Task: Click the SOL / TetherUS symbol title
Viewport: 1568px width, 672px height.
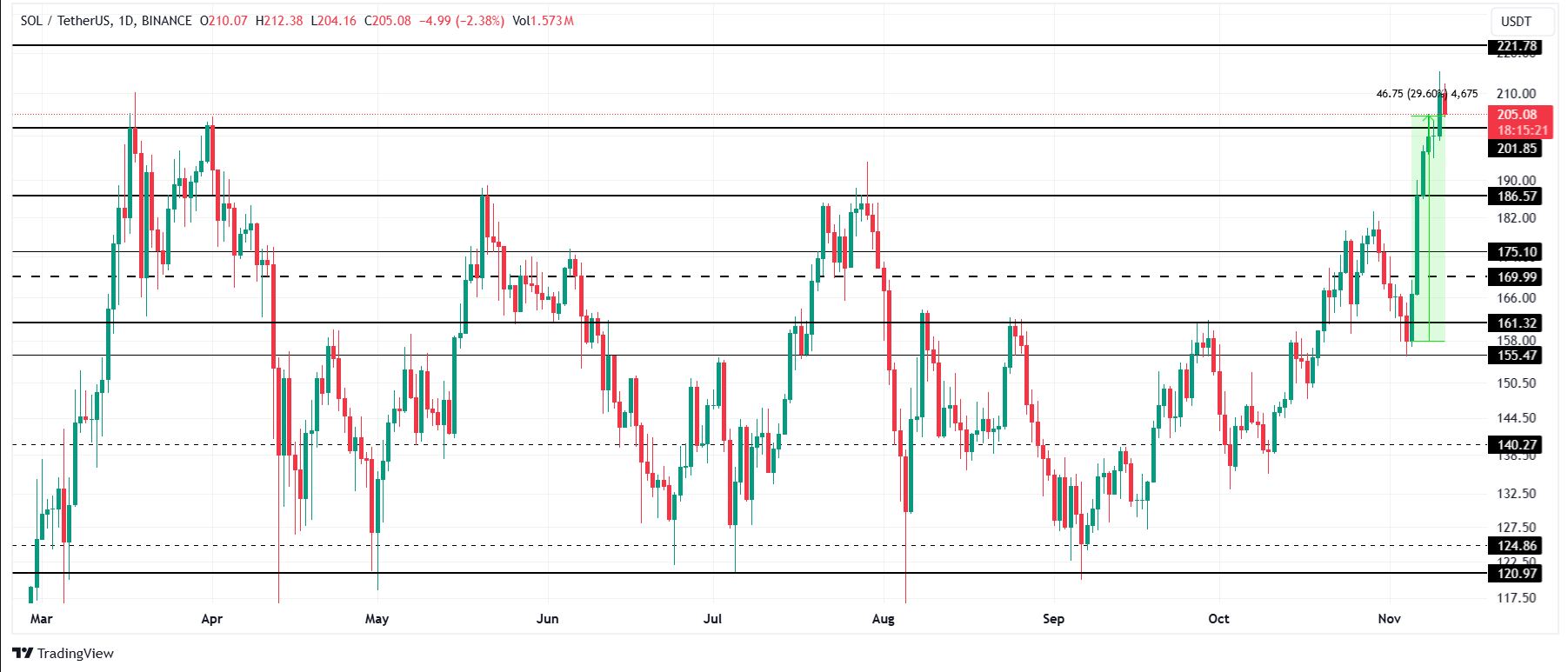Action: point(106,21)
